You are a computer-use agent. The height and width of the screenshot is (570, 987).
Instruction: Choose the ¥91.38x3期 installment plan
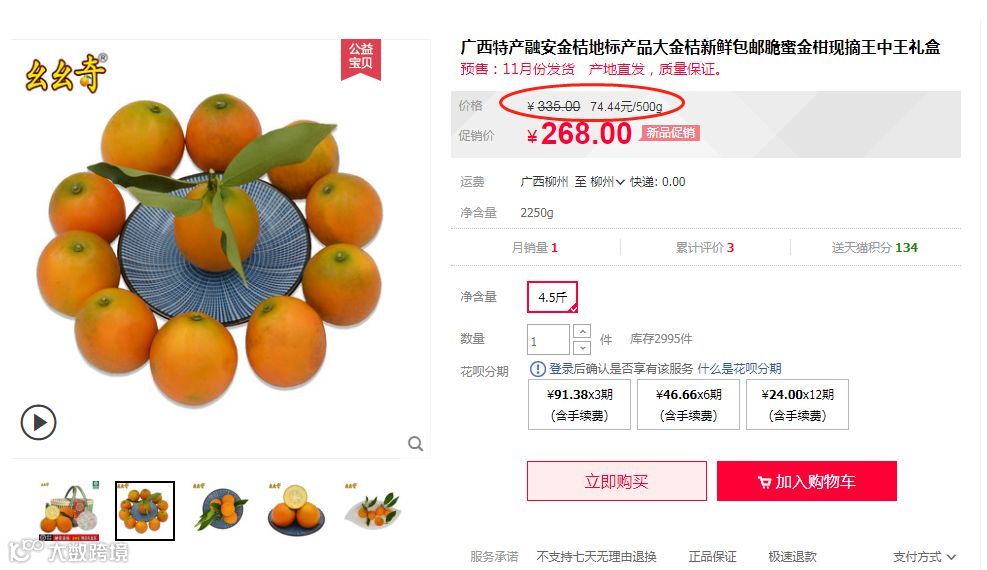point(579,405)
